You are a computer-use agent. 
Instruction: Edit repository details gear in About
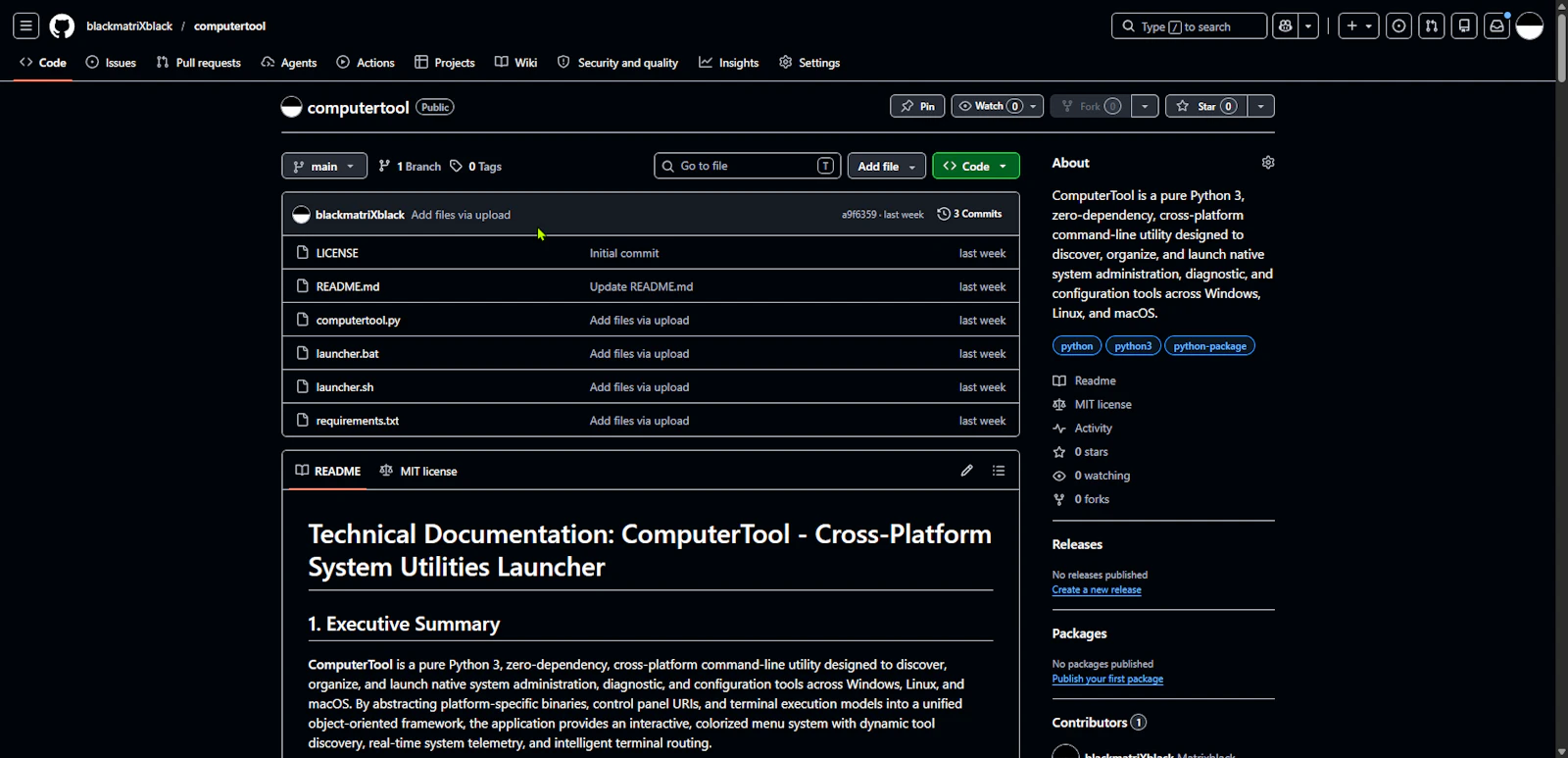pos(1268,163)
